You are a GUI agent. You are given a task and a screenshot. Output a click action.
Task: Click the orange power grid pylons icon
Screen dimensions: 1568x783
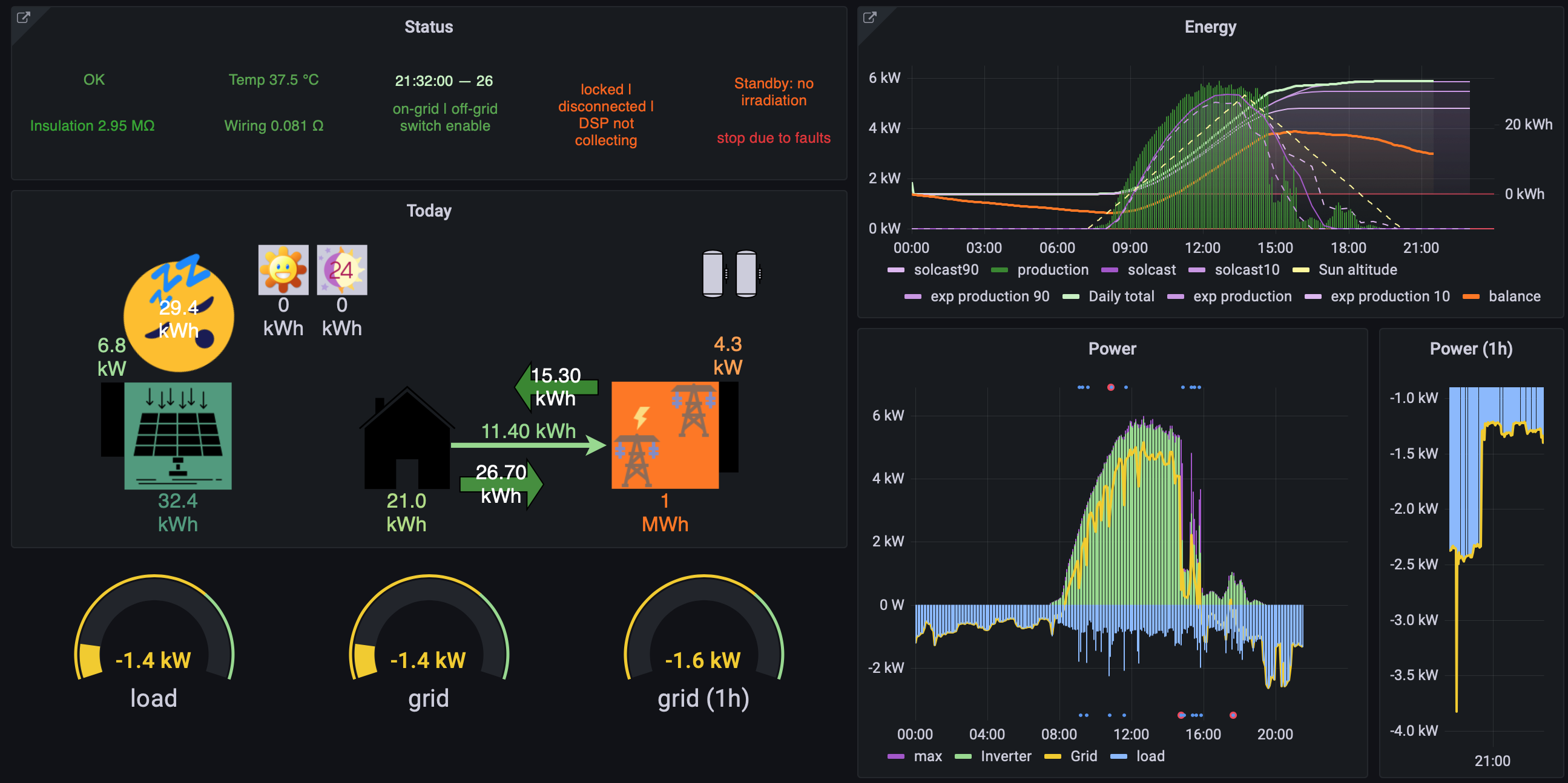tap(665, 435)
